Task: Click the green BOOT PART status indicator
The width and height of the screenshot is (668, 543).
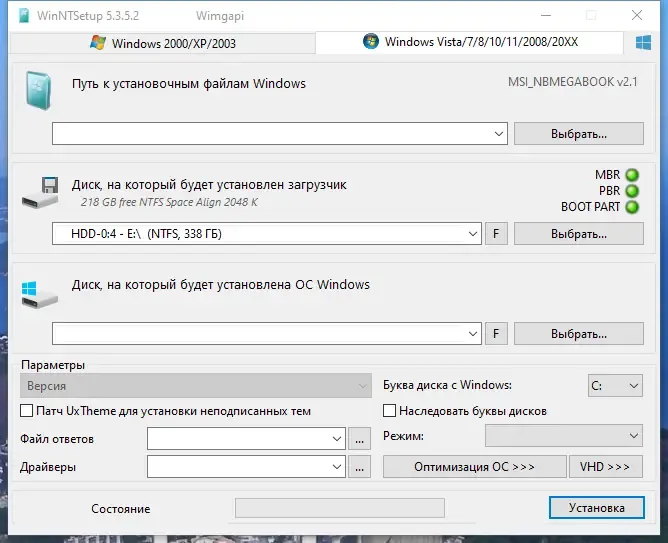Action: tap(632, 207)
